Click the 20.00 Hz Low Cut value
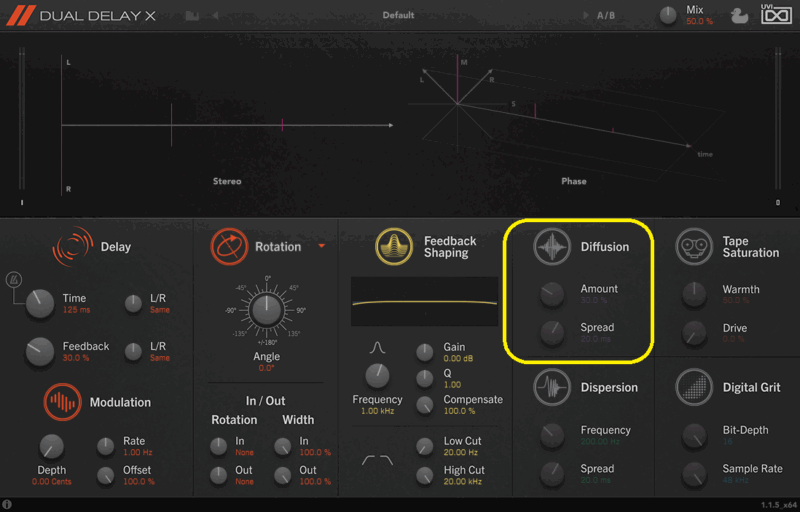Screen dimensions: 800x512 [x=461, y=452]
